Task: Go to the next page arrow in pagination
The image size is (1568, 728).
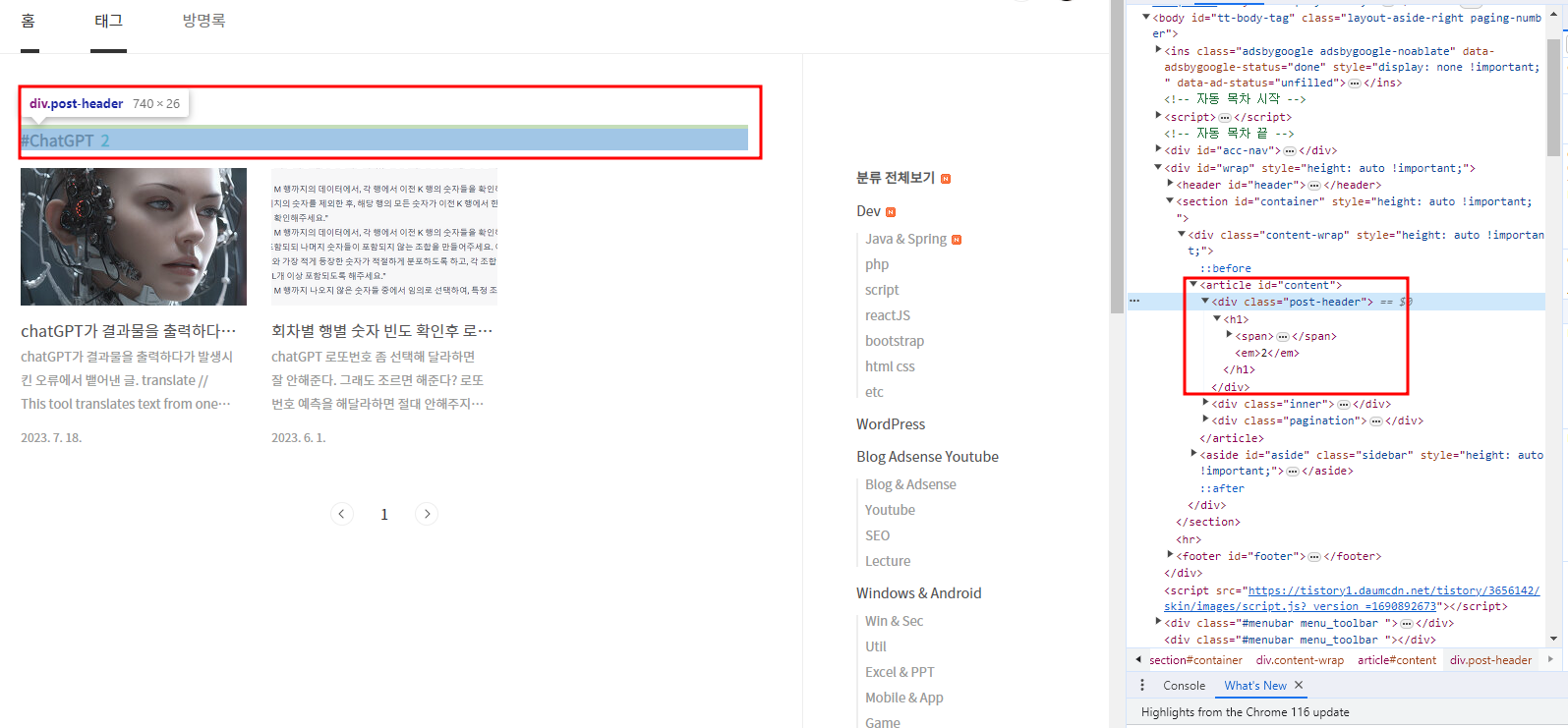Action: [x=427, y=514]
